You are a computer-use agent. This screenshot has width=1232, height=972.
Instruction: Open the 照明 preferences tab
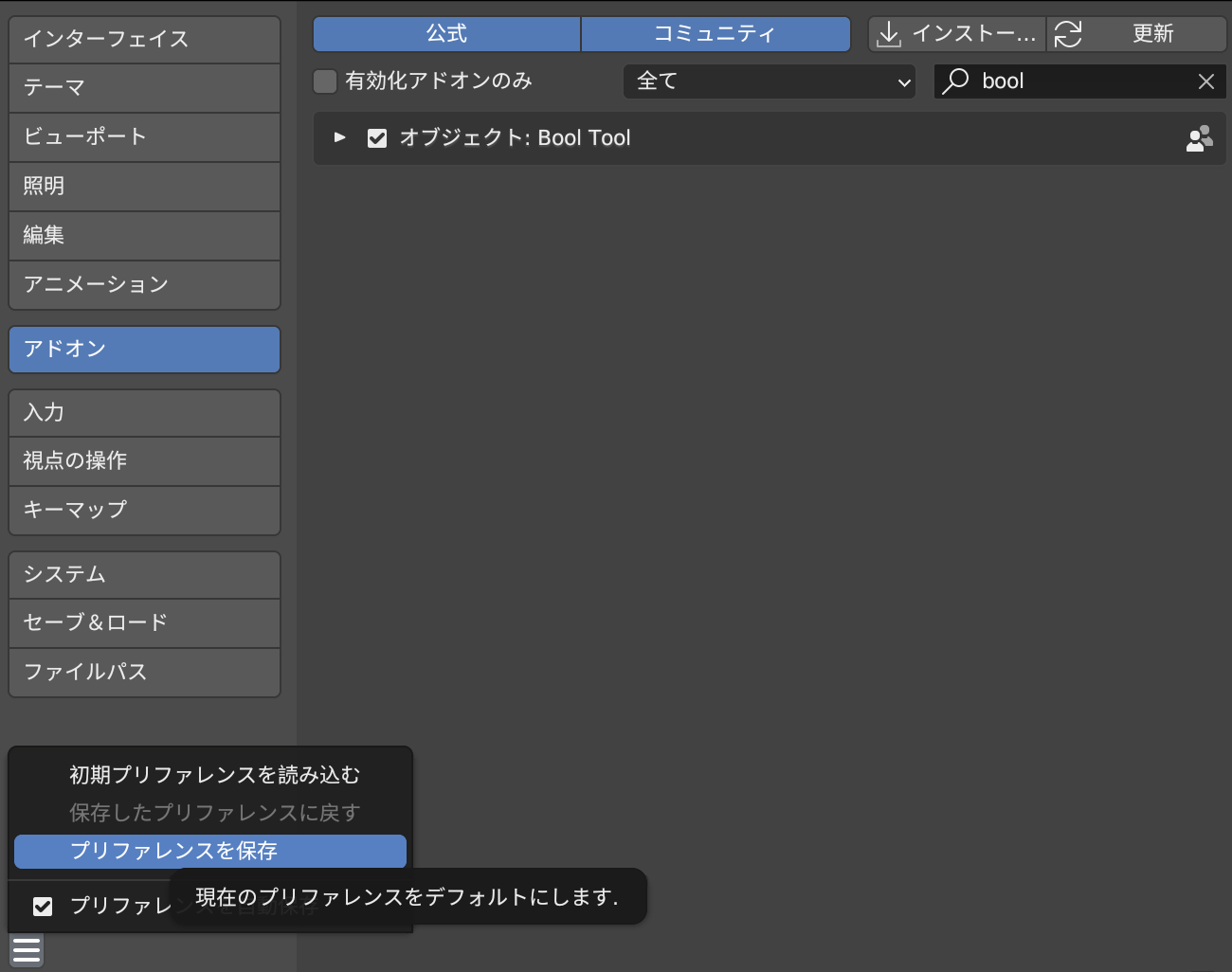144,187
